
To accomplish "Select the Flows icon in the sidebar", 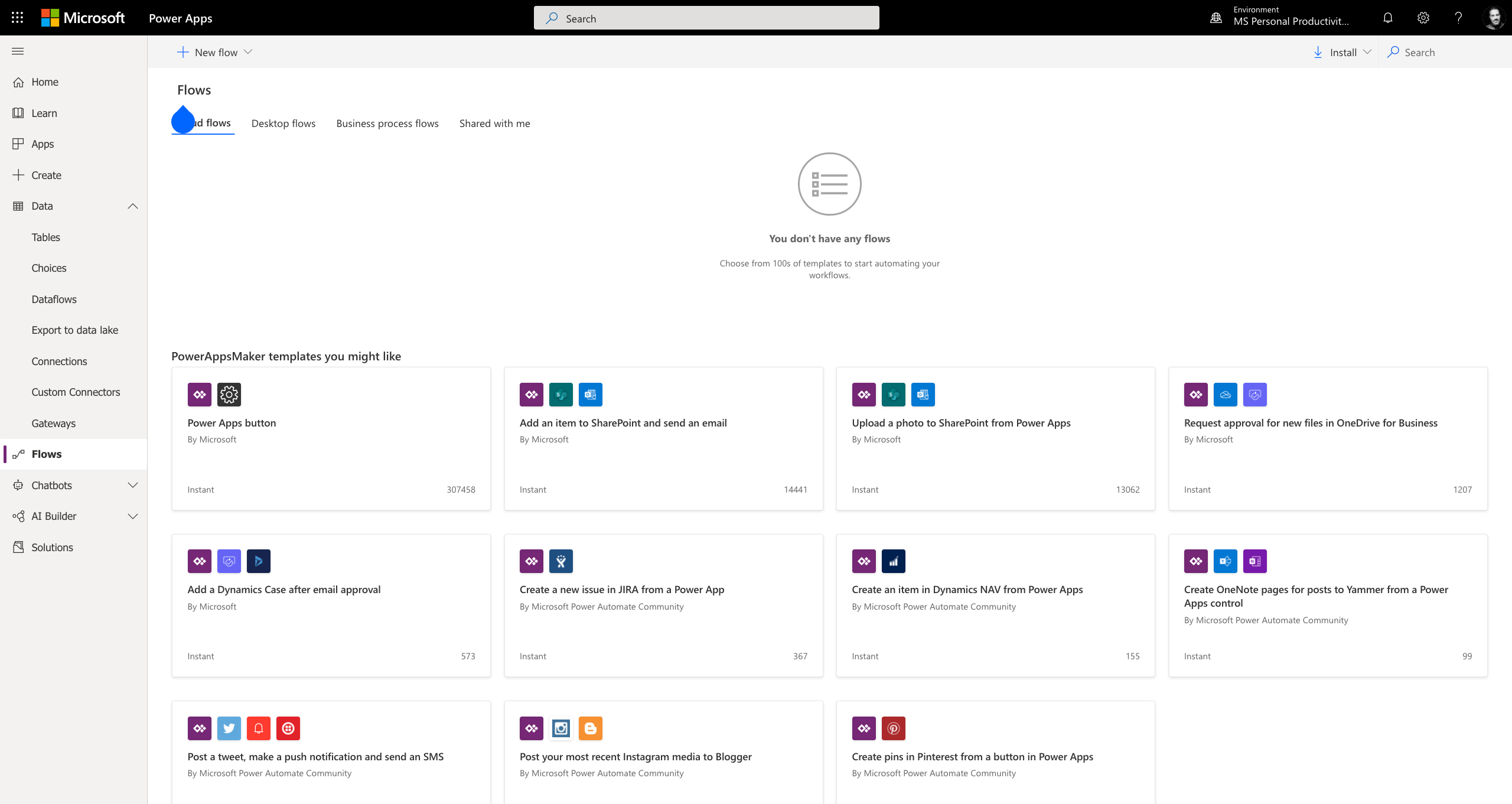I will [19, 454].
